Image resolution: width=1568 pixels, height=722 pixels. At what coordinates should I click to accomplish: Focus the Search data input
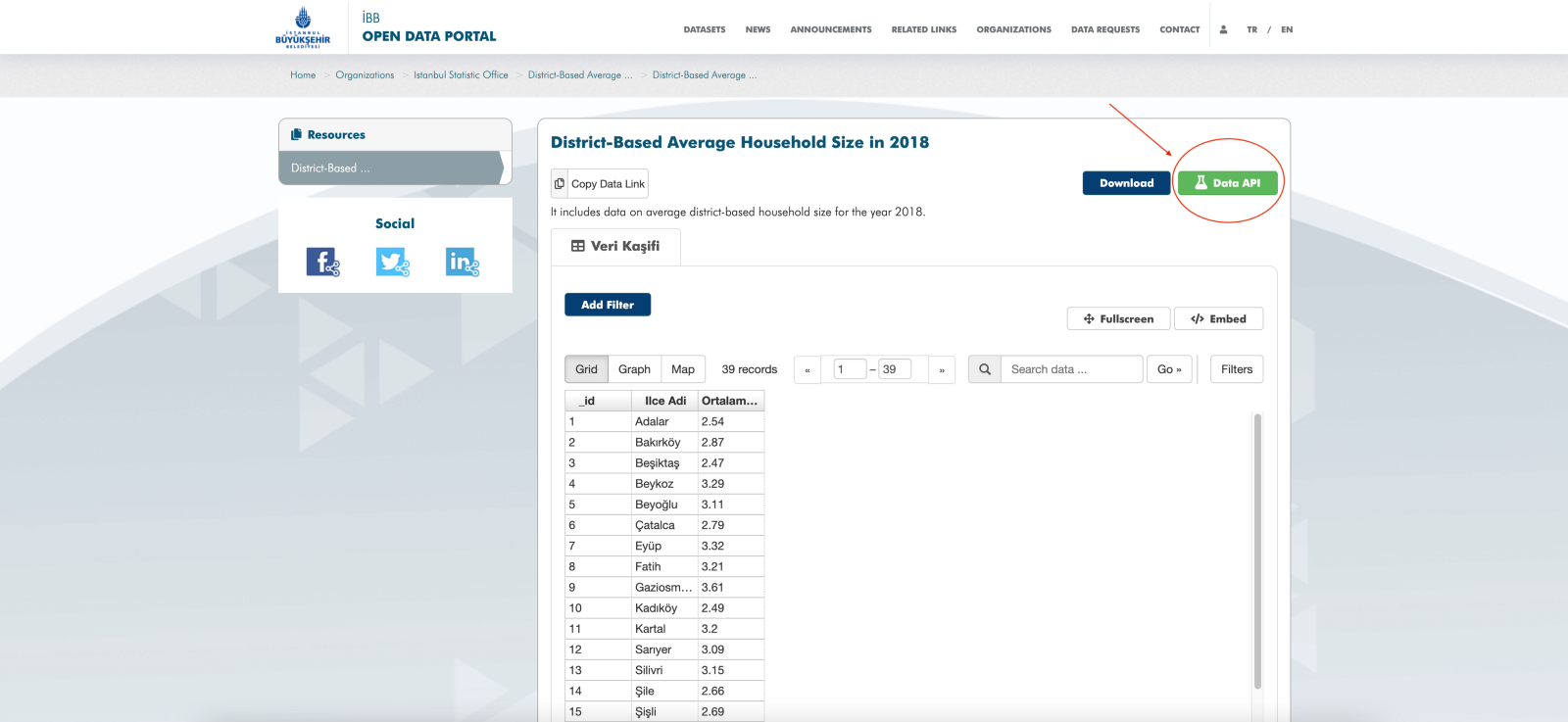point(1071,369)
